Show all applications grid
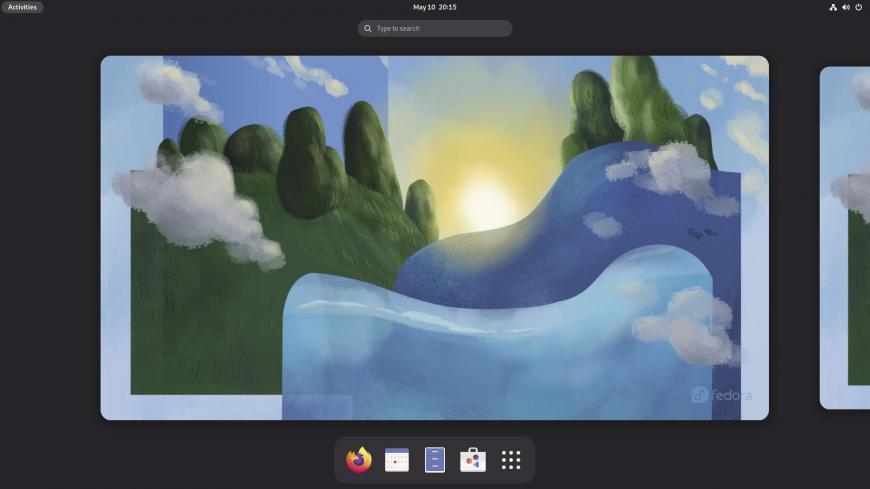The image size is (870, 489). pyautogui.click(x=511, y=460)
